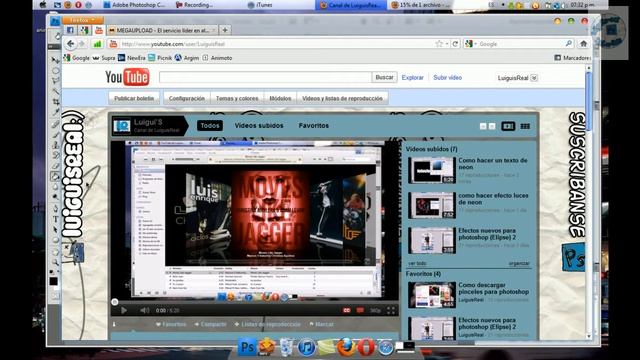Switch to the MEGAUPLOAD tab
Screen dimensions: 640x360
tap(162, 30)
